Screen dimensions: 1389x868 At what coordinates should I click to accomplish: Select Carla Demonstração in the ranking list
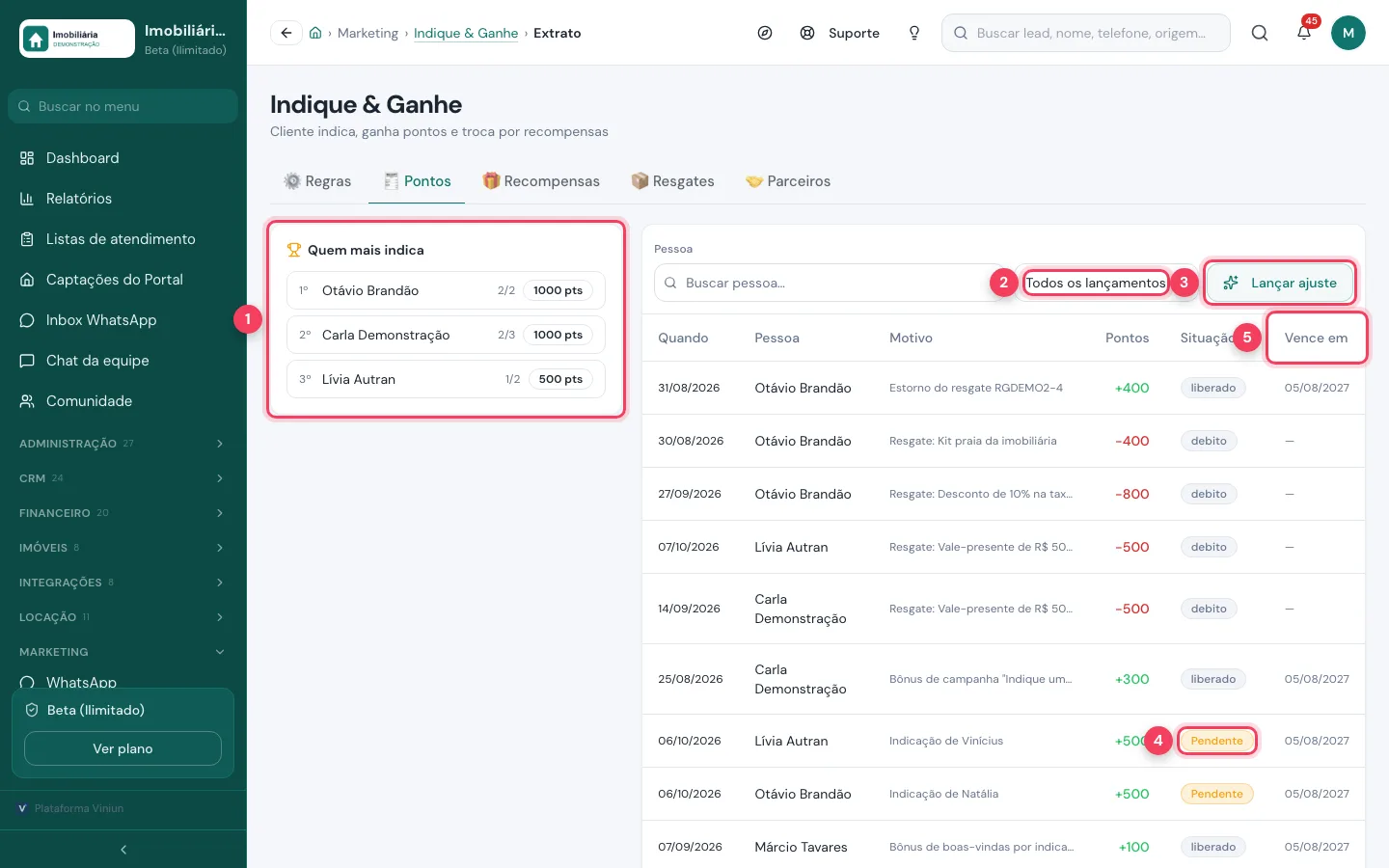coord(446,335)
